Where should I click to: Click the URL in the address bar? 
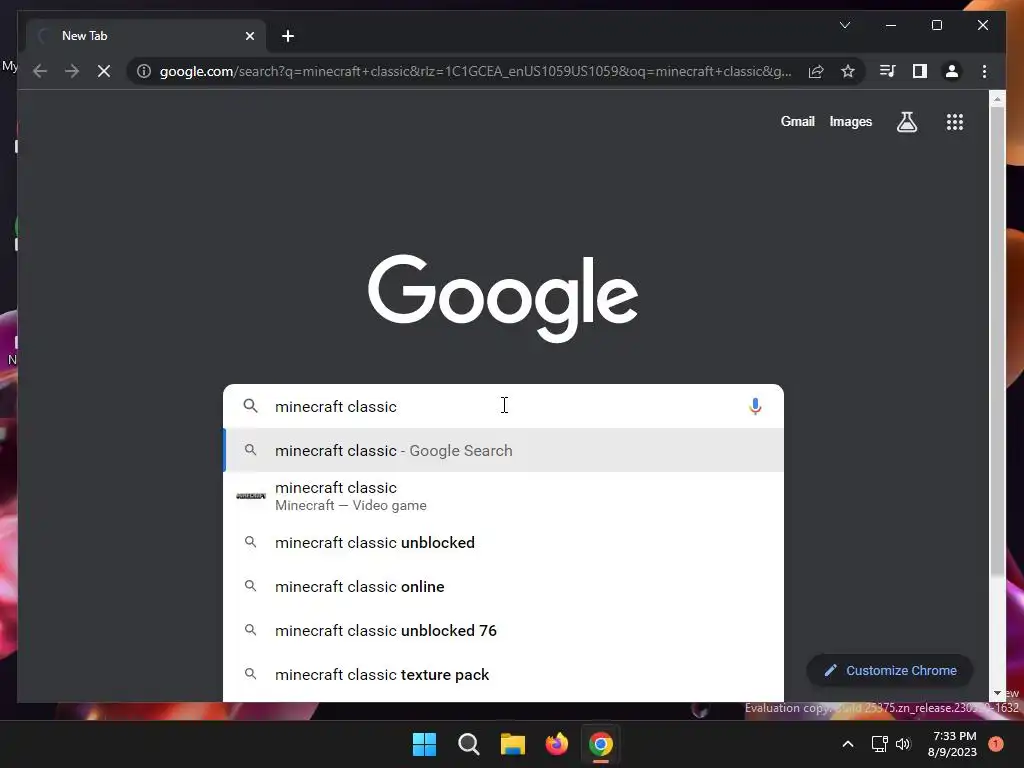(475, 71)
